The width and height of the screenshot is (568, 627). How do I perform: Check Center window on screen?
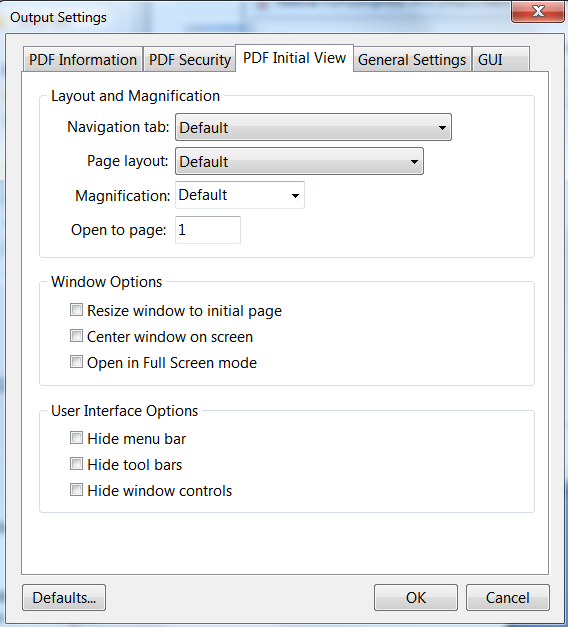[76, 335]
